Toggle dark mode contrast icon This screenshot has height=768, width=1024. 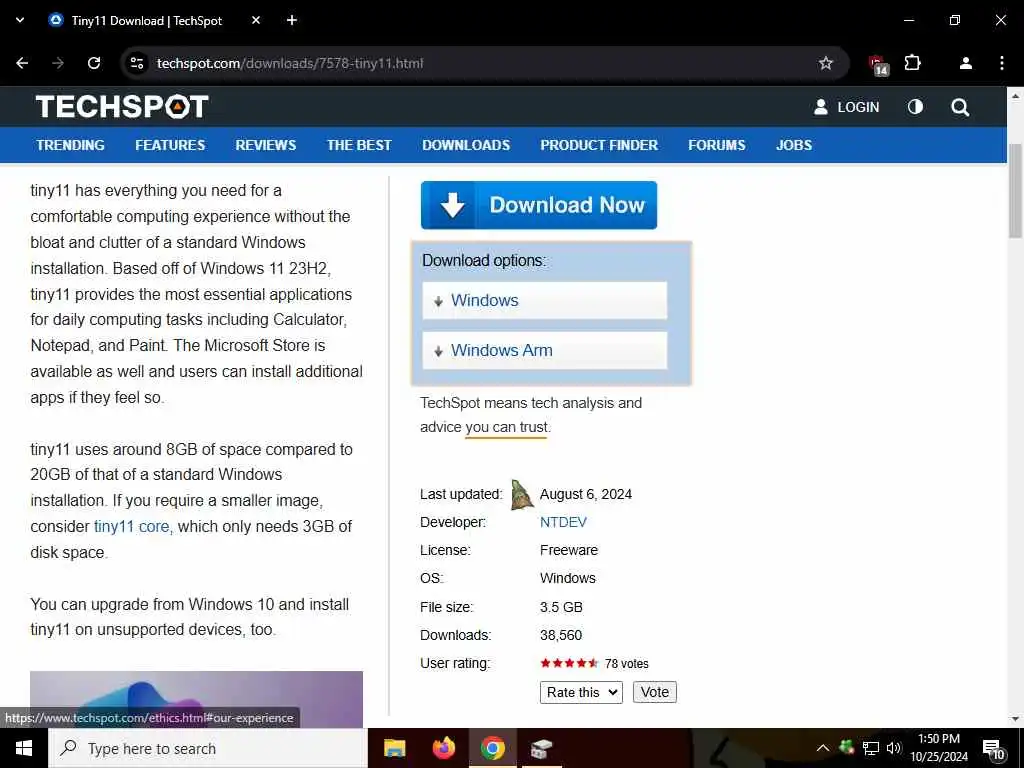click(915, 106)
